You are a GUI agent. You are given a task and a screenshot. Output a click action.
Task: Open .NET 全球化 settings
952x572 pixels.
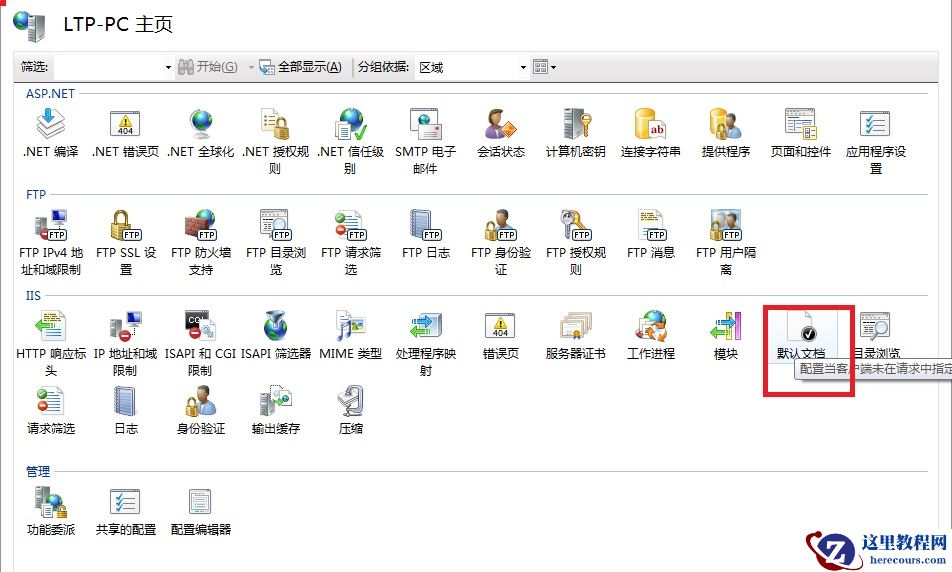coord(200,133)
